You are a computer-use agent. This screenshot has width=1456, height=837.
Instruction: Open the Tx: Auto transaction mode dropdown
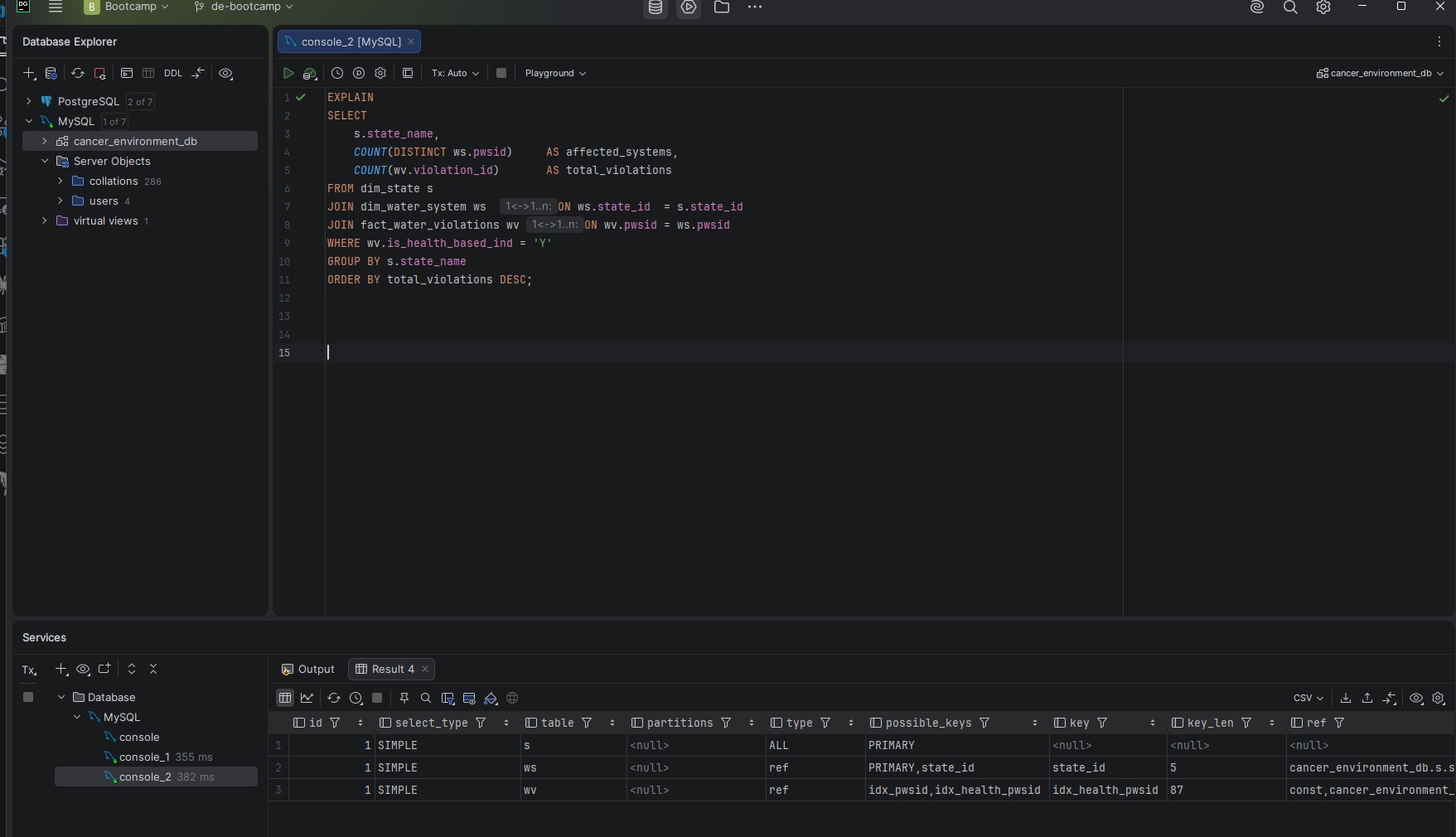[x=455, y=73]
